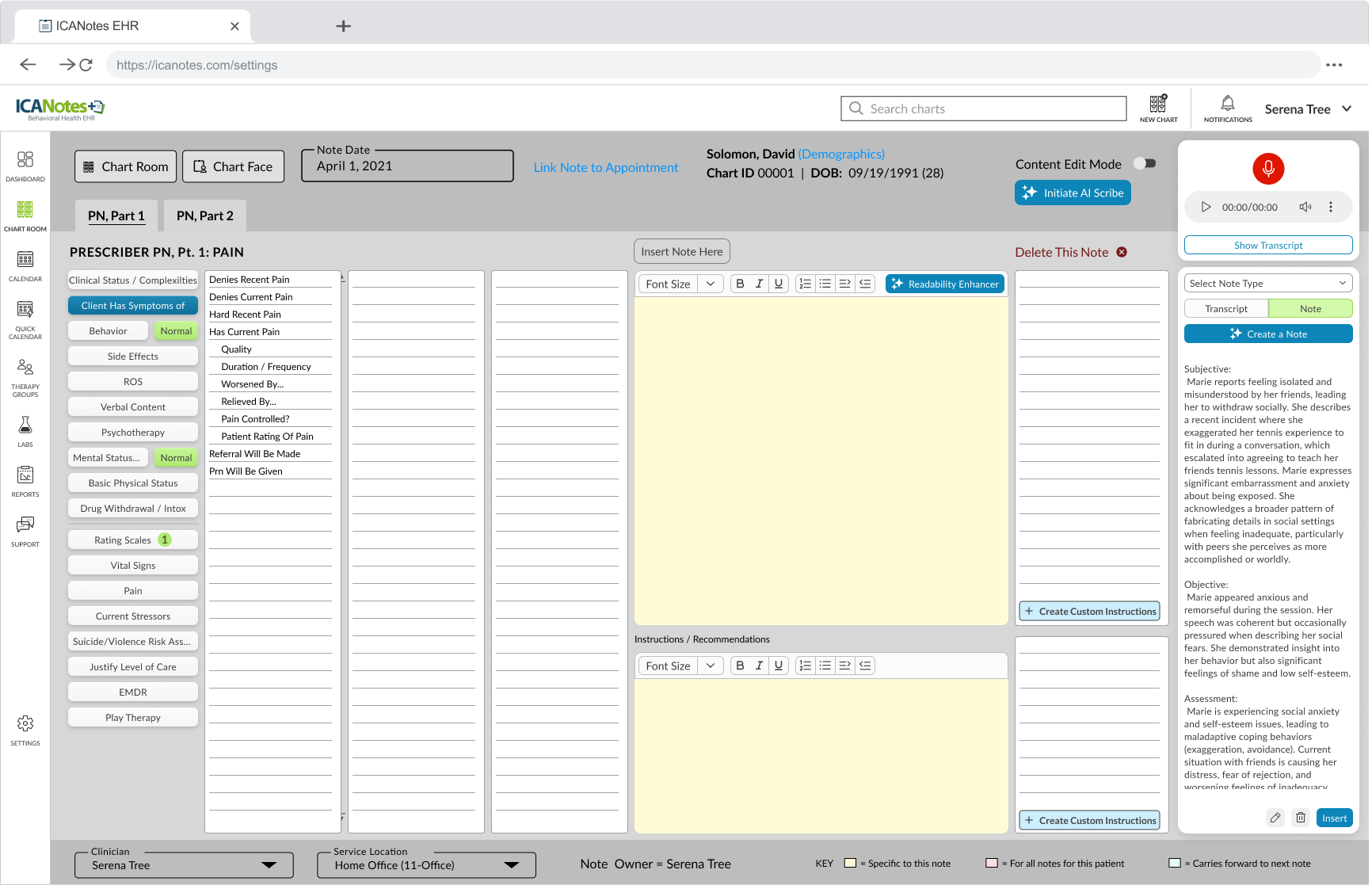Switch to the PN, Part 2 tab

[204, 216]
